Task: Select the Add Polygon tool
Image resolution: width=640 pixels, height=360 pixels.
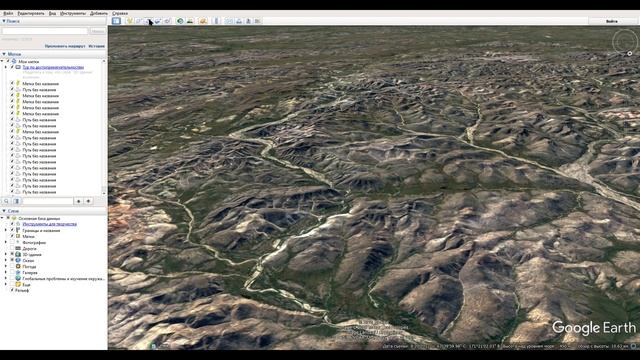Action: pos(139,21)
